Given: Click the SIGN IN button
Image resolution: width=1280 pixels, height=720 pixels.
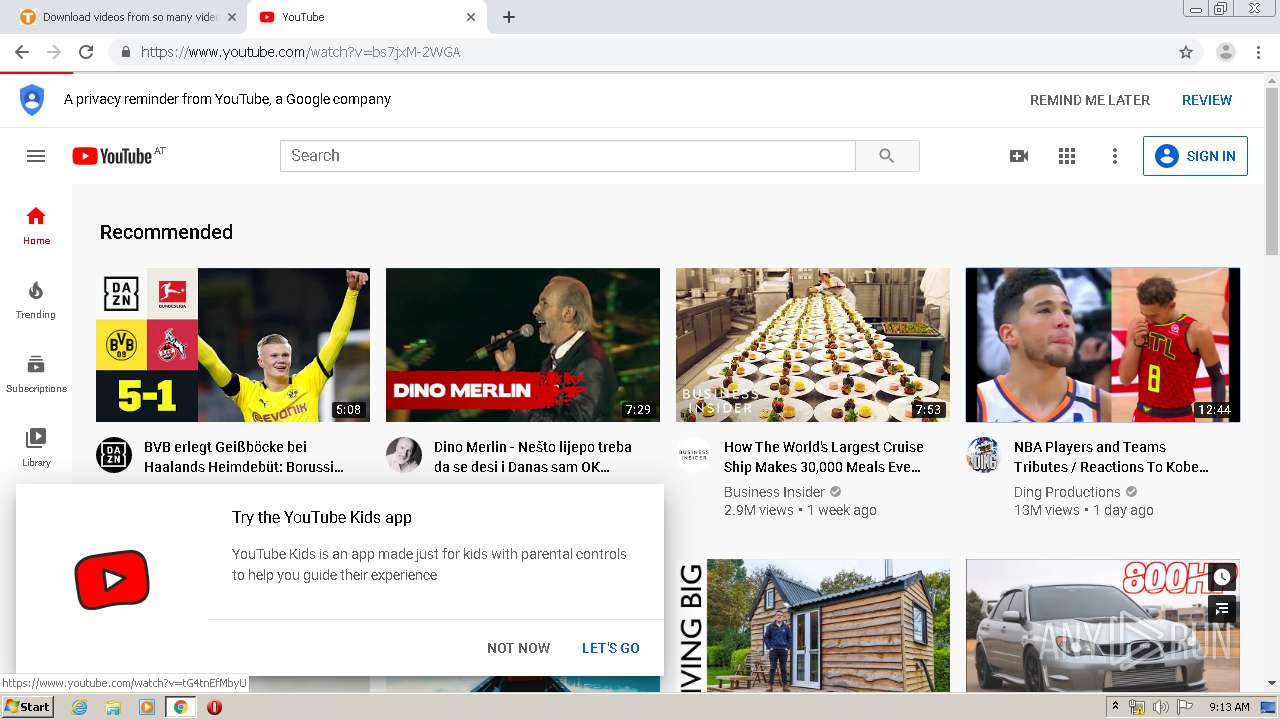Looking at the screenshot, I should (x=1195, y=156).
